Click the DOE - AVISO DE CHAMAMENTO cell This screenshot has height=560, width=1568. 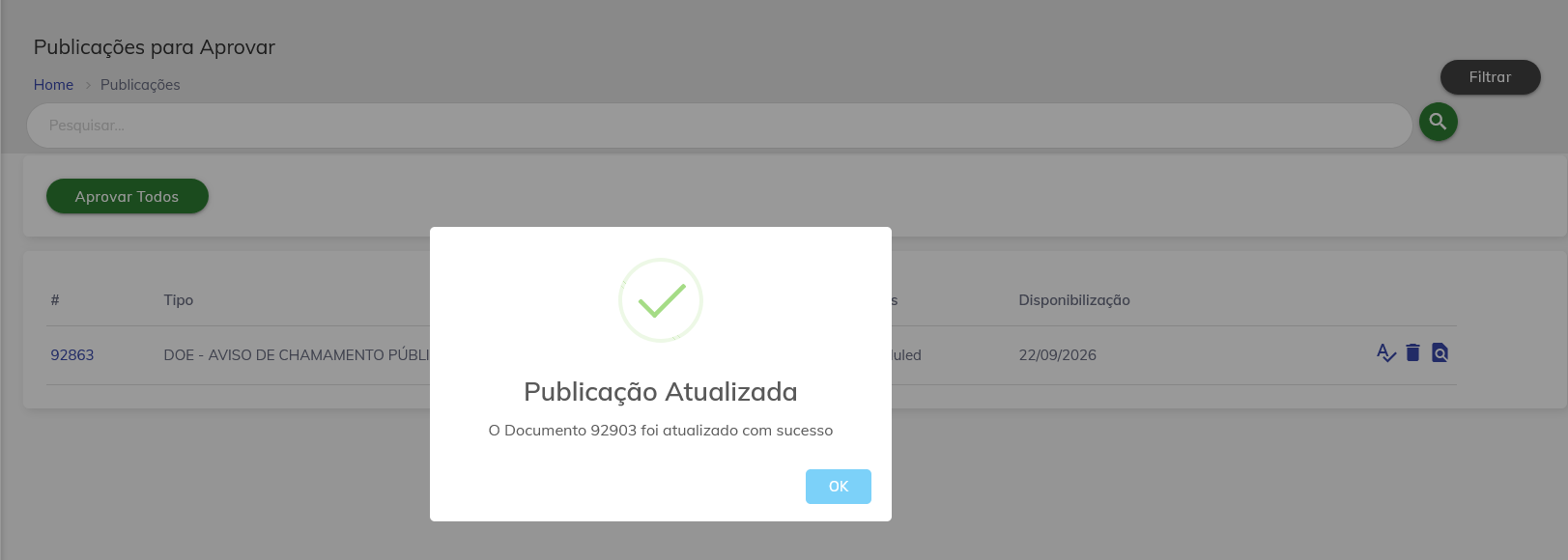pyautogui.click(x=297, y=355)
